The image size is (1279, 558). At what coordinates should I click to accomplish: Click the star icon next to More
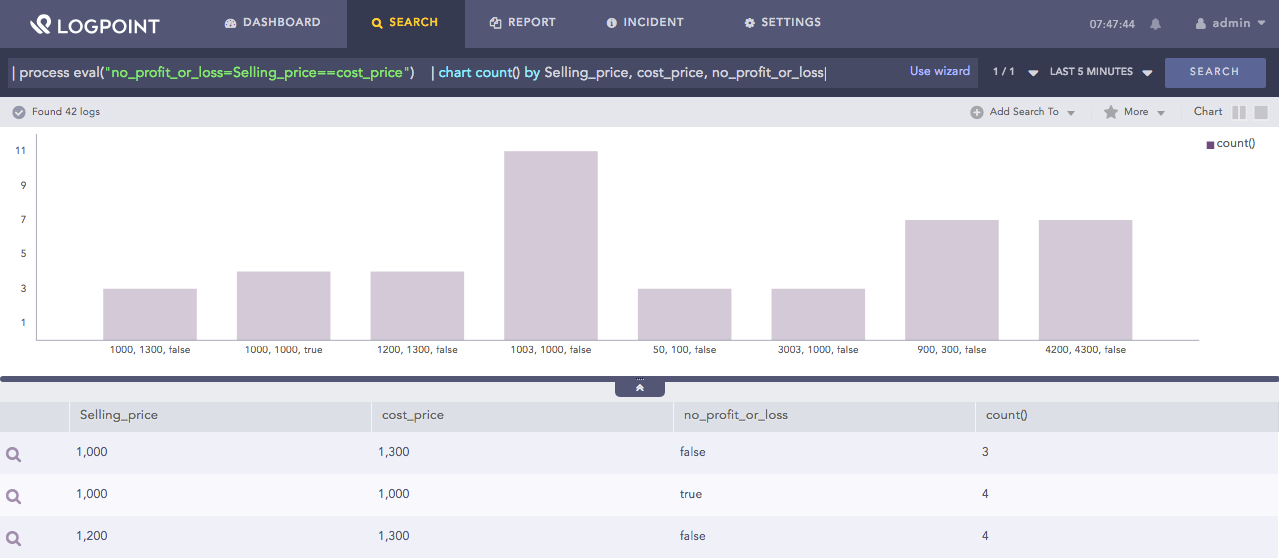(1110, 112)
